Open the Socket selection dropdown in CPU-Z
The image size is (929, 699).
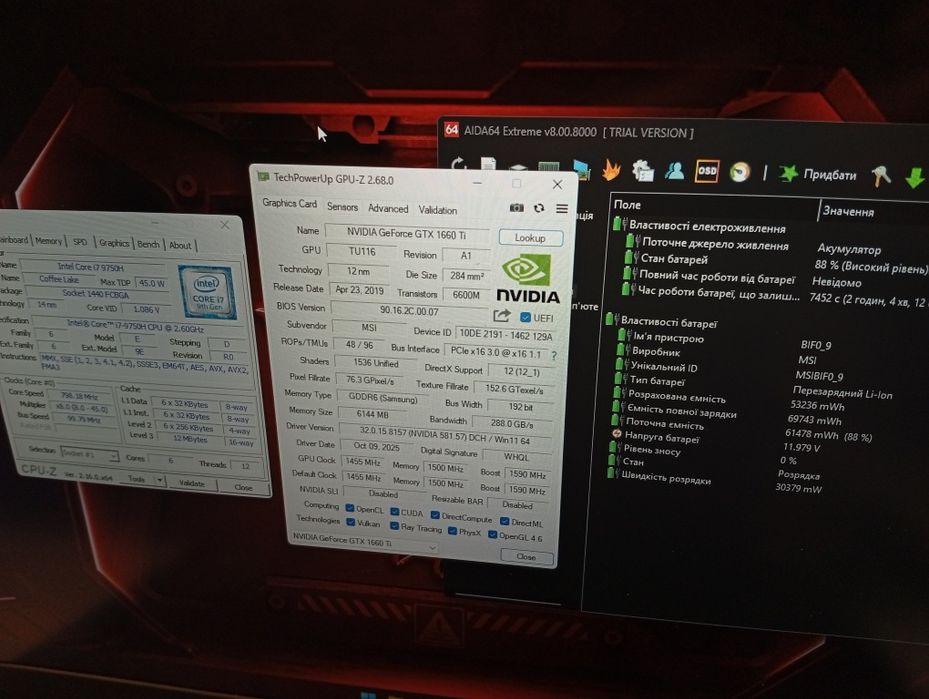click(89, 455)
